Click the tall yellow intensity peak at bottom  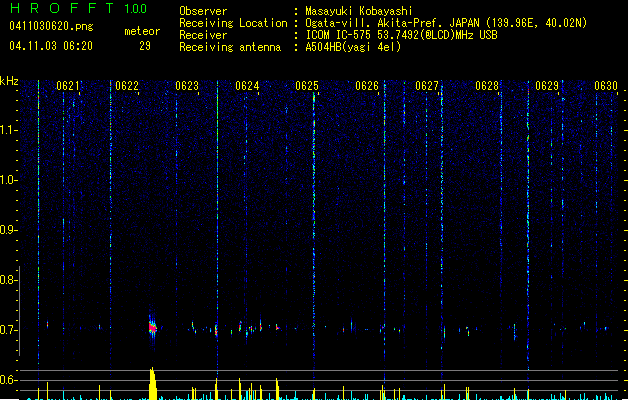(152, 383)
